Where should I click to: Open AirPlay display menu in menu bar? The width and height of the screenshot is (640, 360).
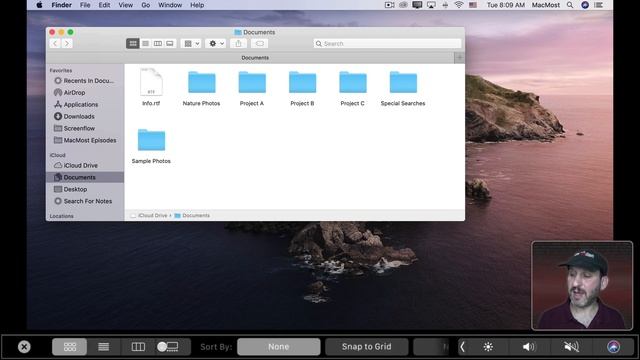tap(431, 5)
